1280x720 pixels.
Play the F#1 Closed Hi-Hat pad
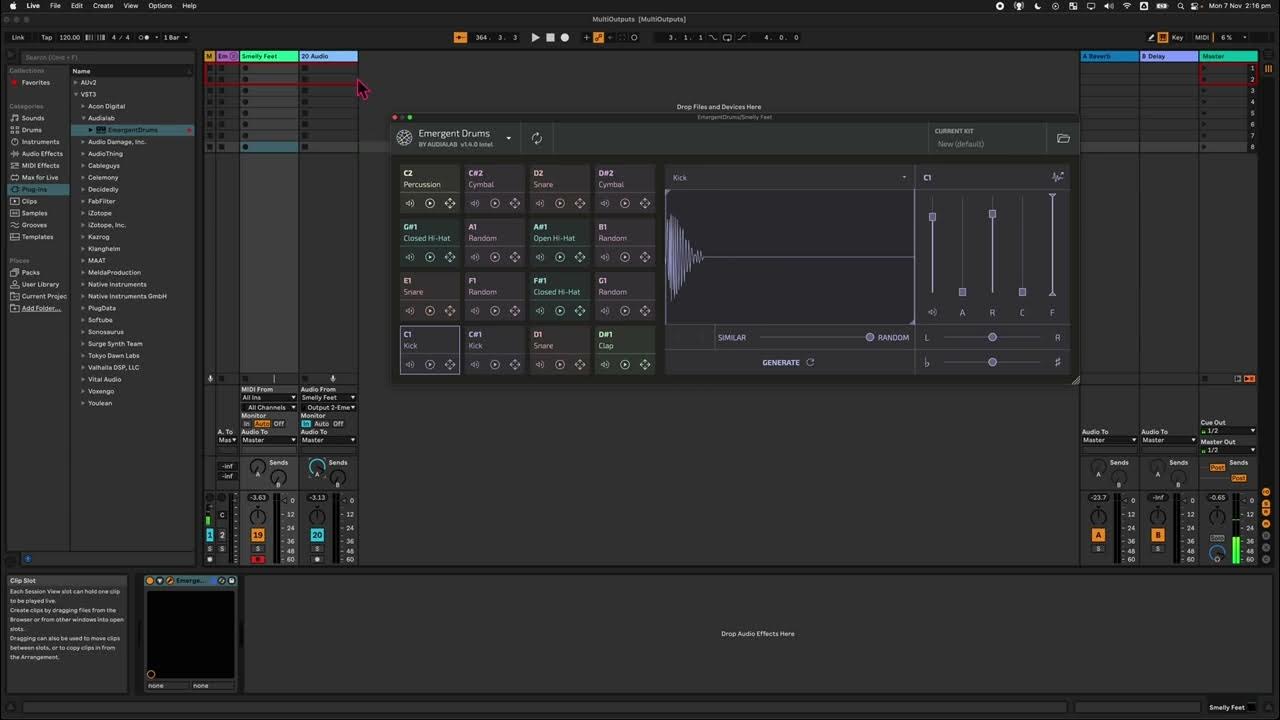click(x=560, y=311)
